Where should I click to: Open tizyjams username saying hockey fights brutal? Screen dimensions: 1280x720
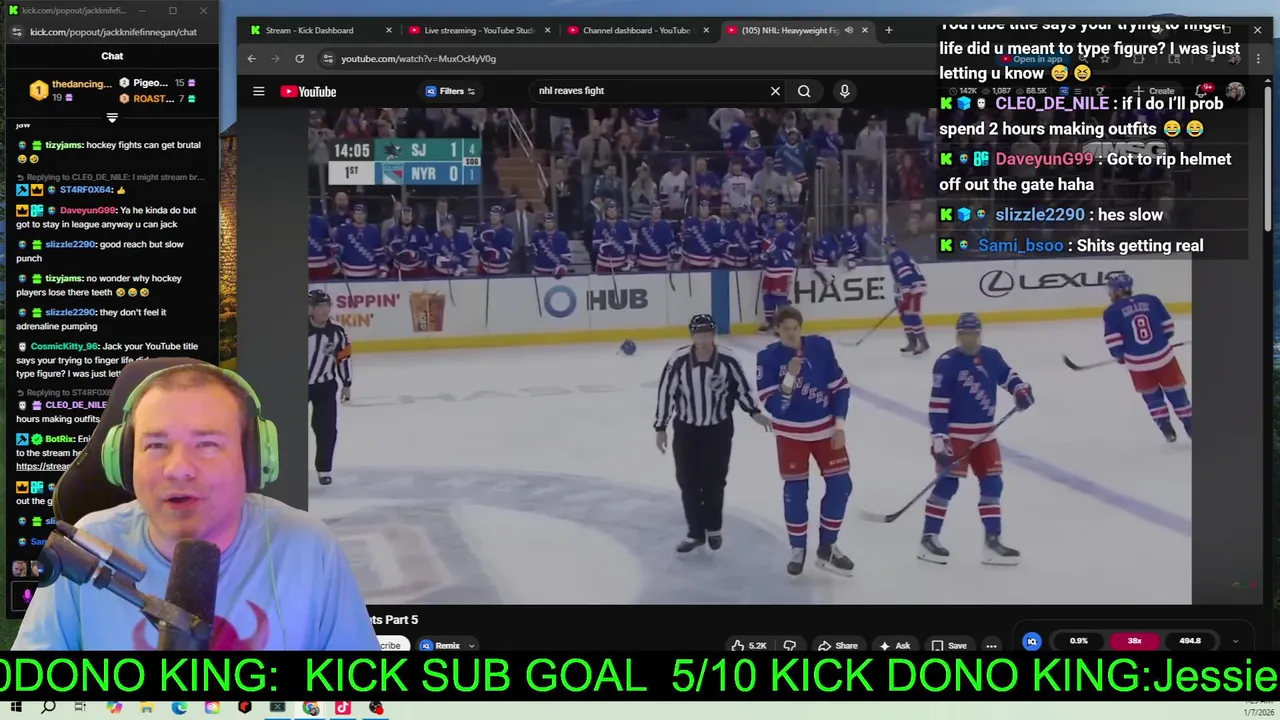(64, 145)
